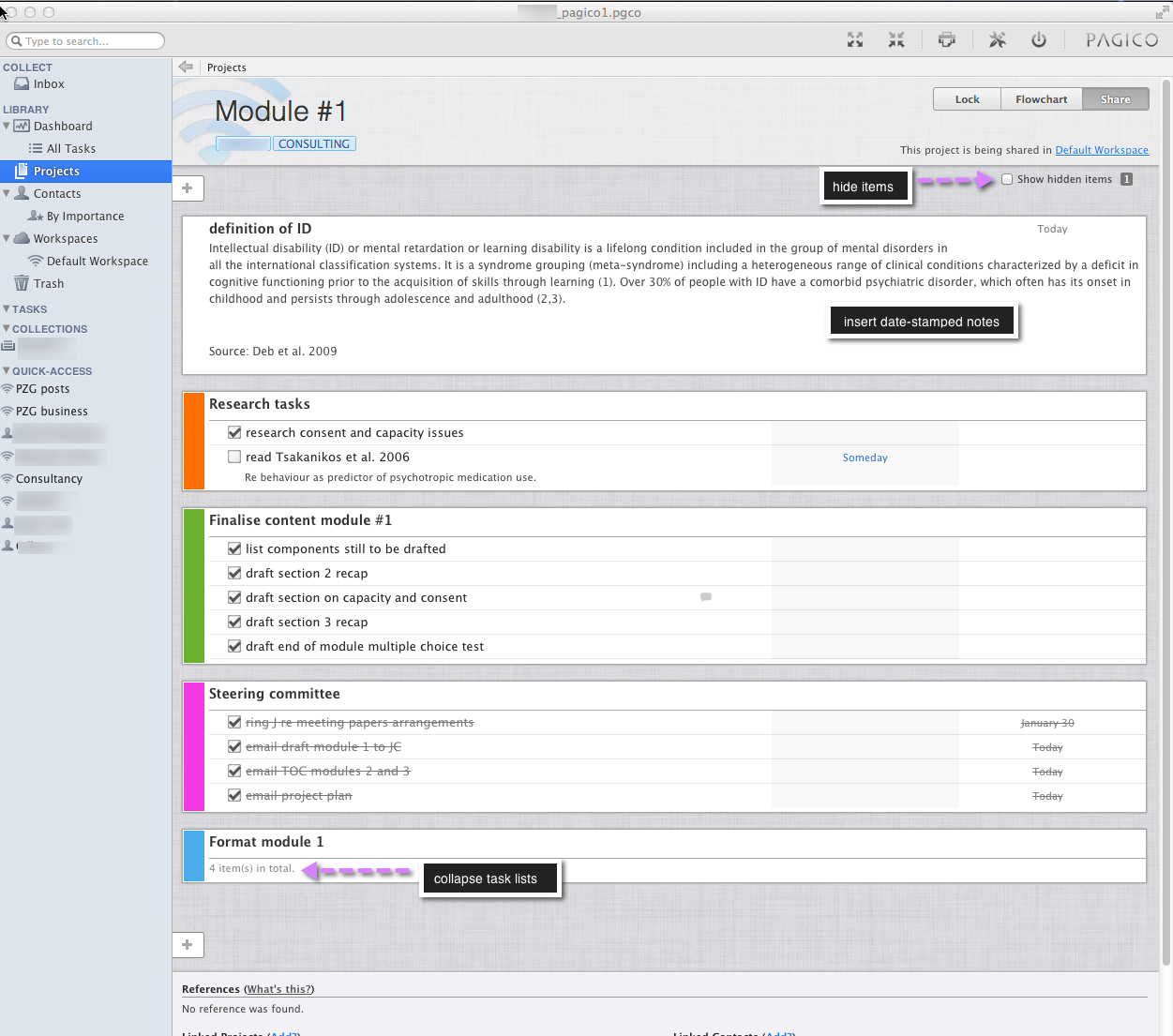Open preferences via the tools icon
Viewport: 1173px width, 1036px height.
tap(997, 39)
